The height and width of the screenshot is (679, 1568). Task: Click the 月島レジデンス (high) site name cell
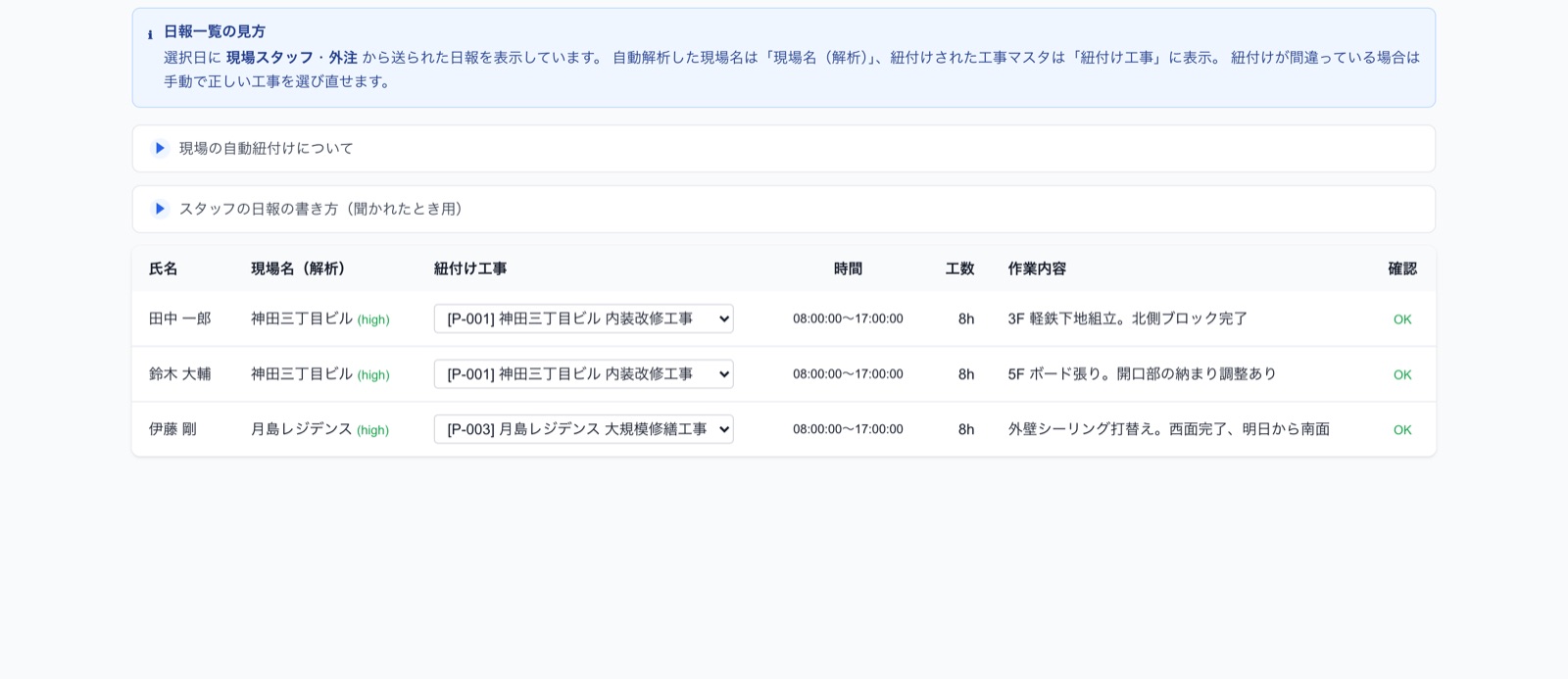click(319, 429)
